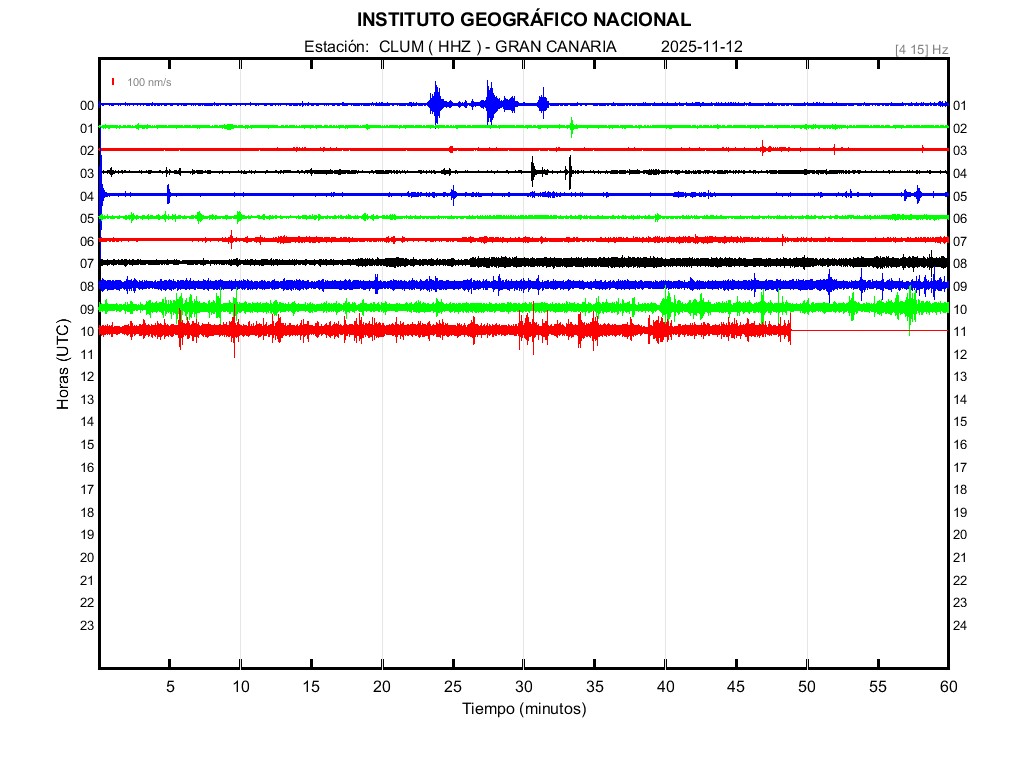The image size is (1024, 768).
Task: Select the "24" hour label on the right axis
Action: (960, 626)
